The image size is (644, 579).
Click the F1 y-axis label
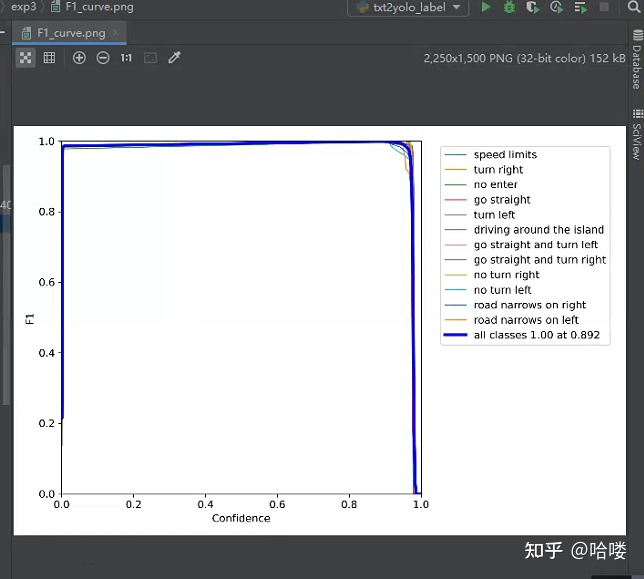pyautogui.click(x=30, y=319)
